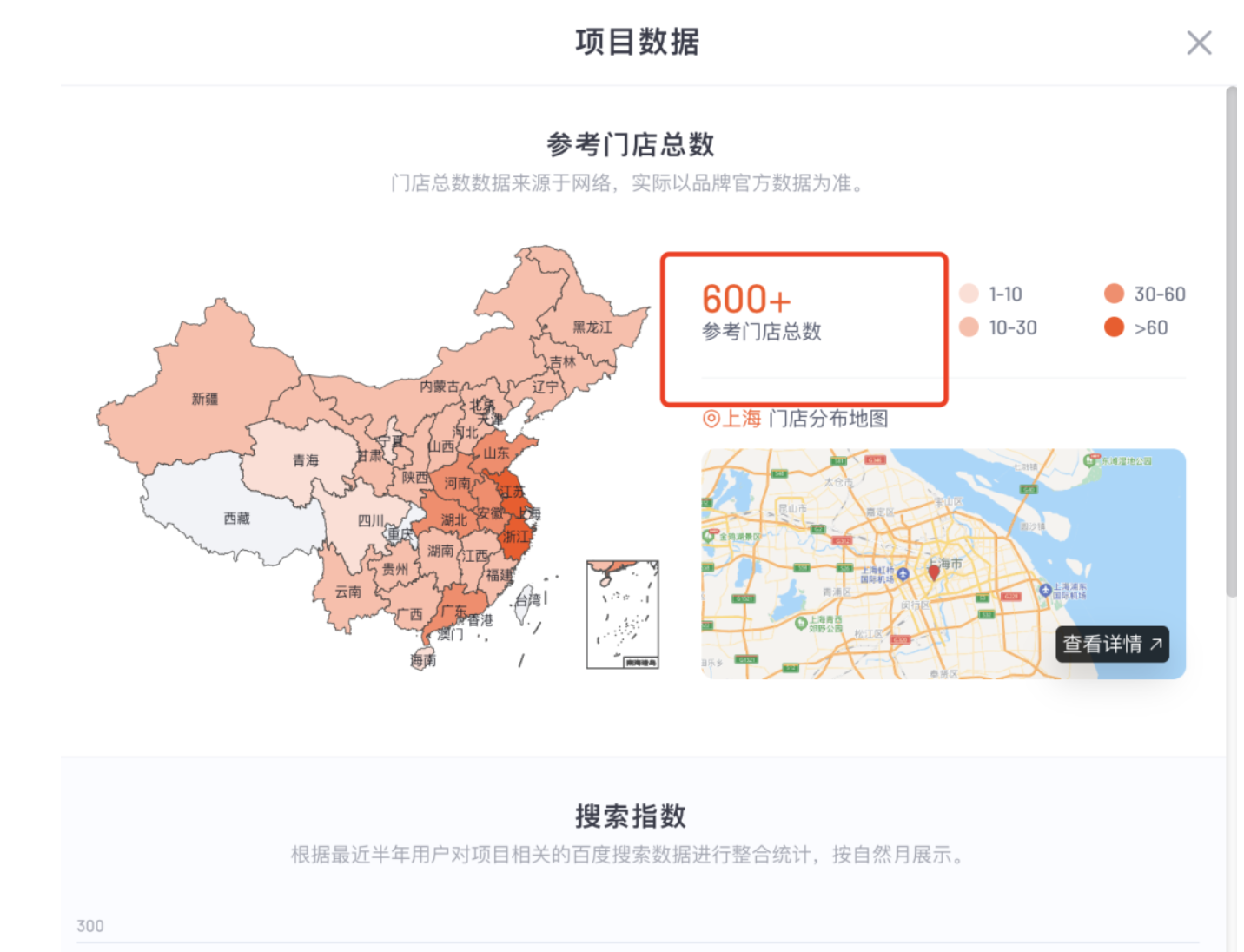Click the arrow icon in 查看详情
Viewport: 1244px width, 952px height.
(1155, 645)
